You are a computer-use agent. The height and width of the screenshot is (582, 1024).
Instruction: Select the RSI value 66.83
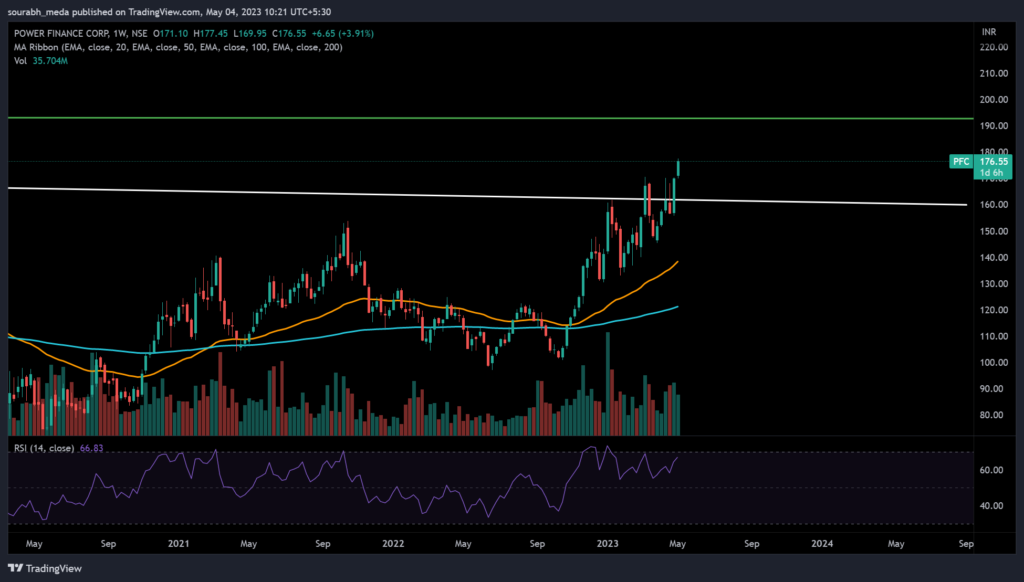(91, 448)
